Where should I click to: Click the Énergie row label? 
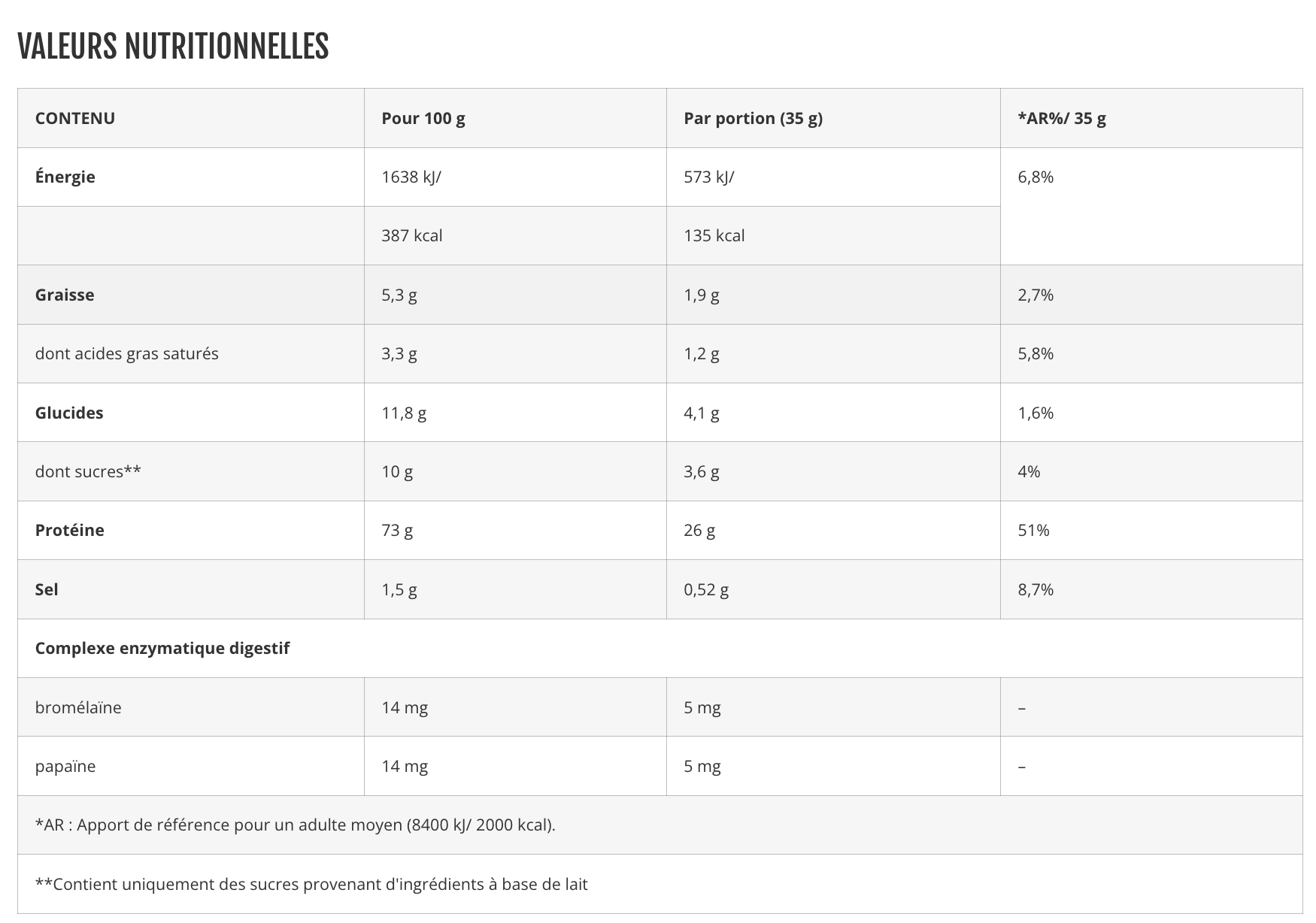coord(65,177)
